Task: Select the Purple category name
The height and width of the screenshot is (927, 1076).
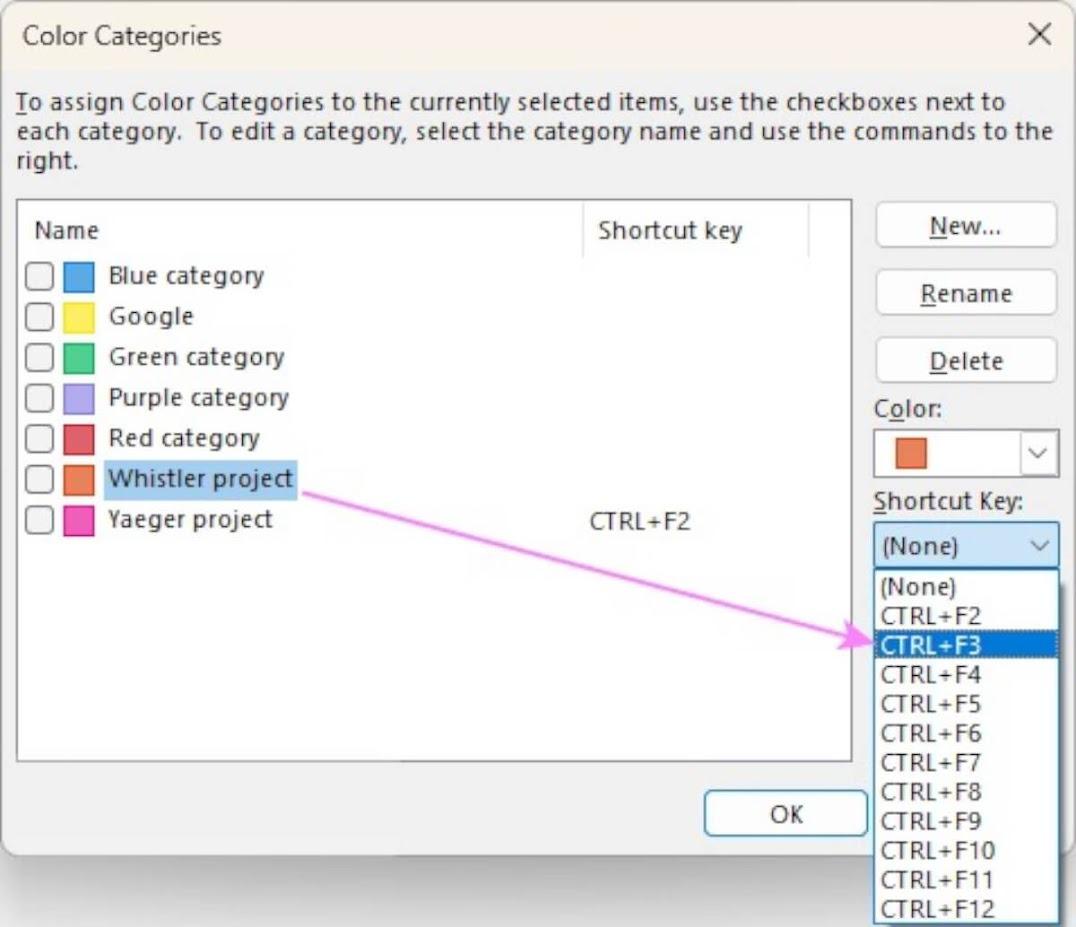Action: tap(198, 397)
